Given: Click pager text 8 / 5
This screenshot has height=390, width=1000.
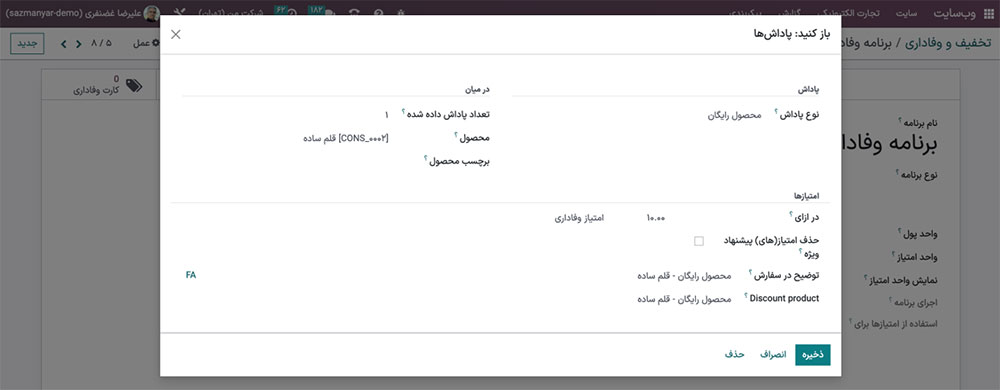Looking at the screenshot, I should click(101, 43).
